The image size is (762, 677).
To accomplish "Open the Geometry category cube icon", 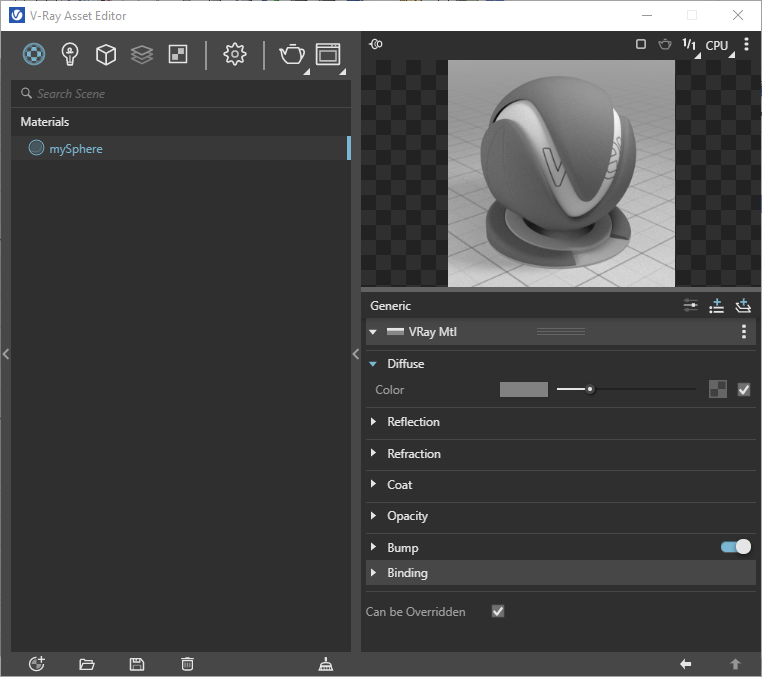I will point(106,54).
